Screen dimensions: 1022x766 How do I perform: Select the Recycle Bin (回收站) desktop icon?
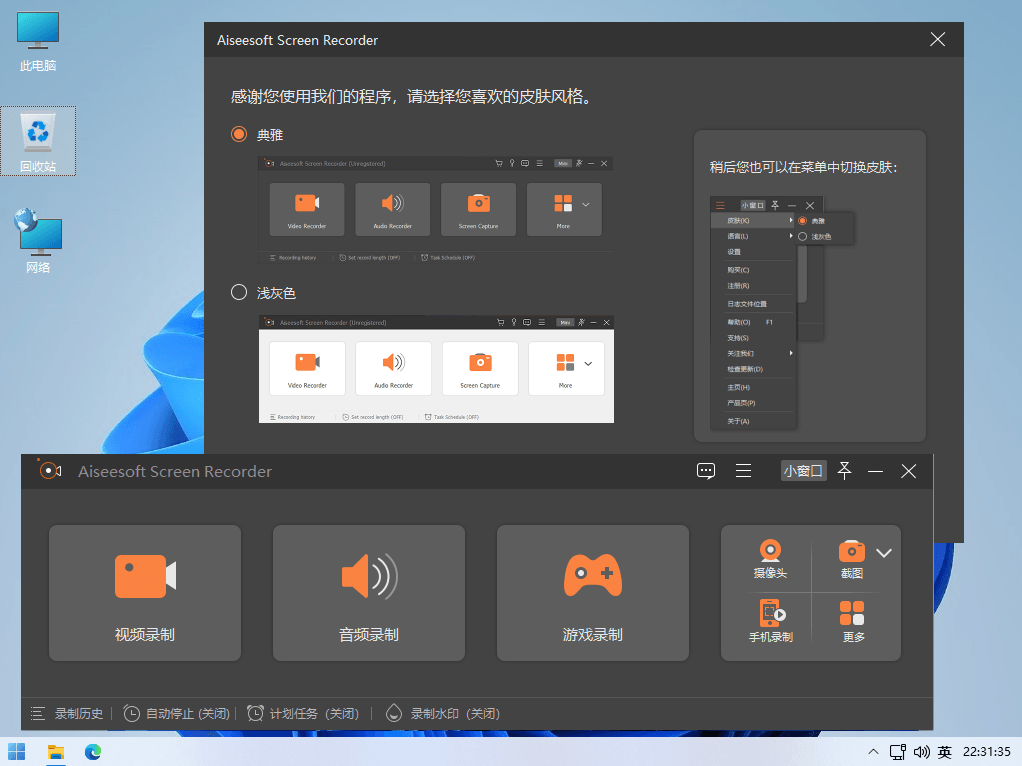pos(38,141)
